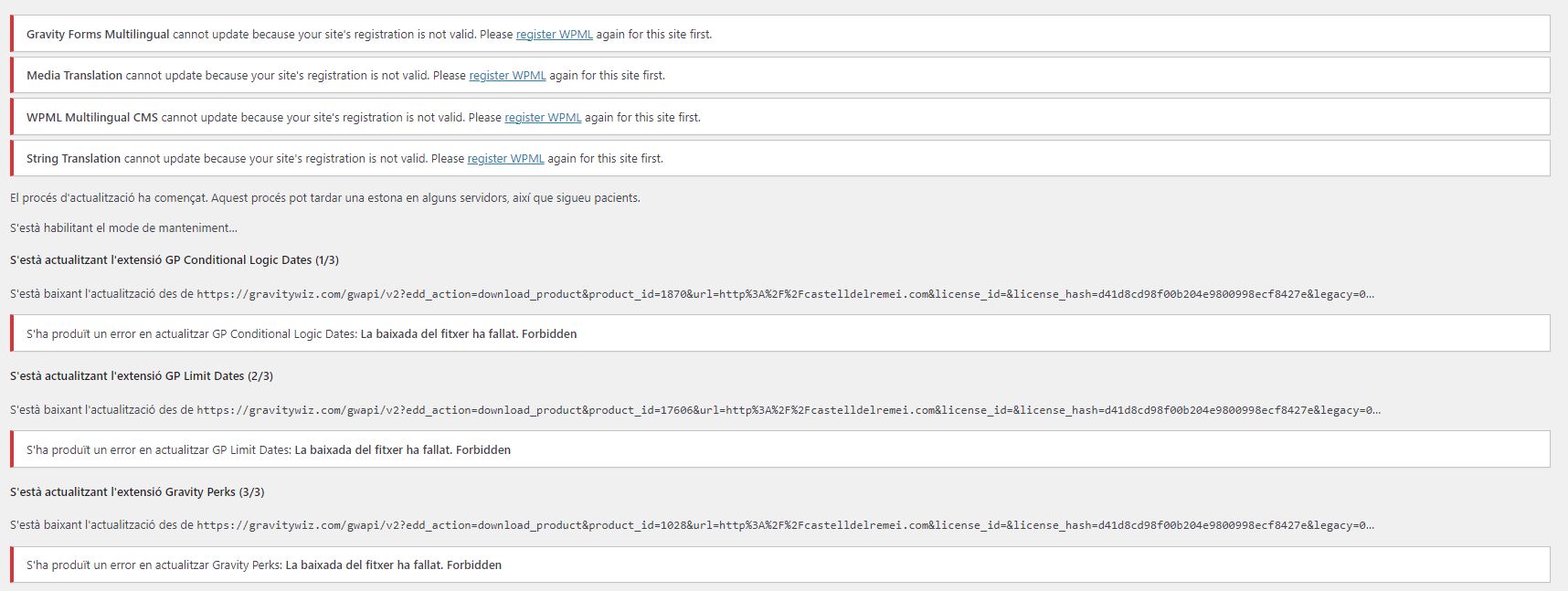Click the download URL with product_id=1870
1568x591 pixels.
(x=785, y=294)
